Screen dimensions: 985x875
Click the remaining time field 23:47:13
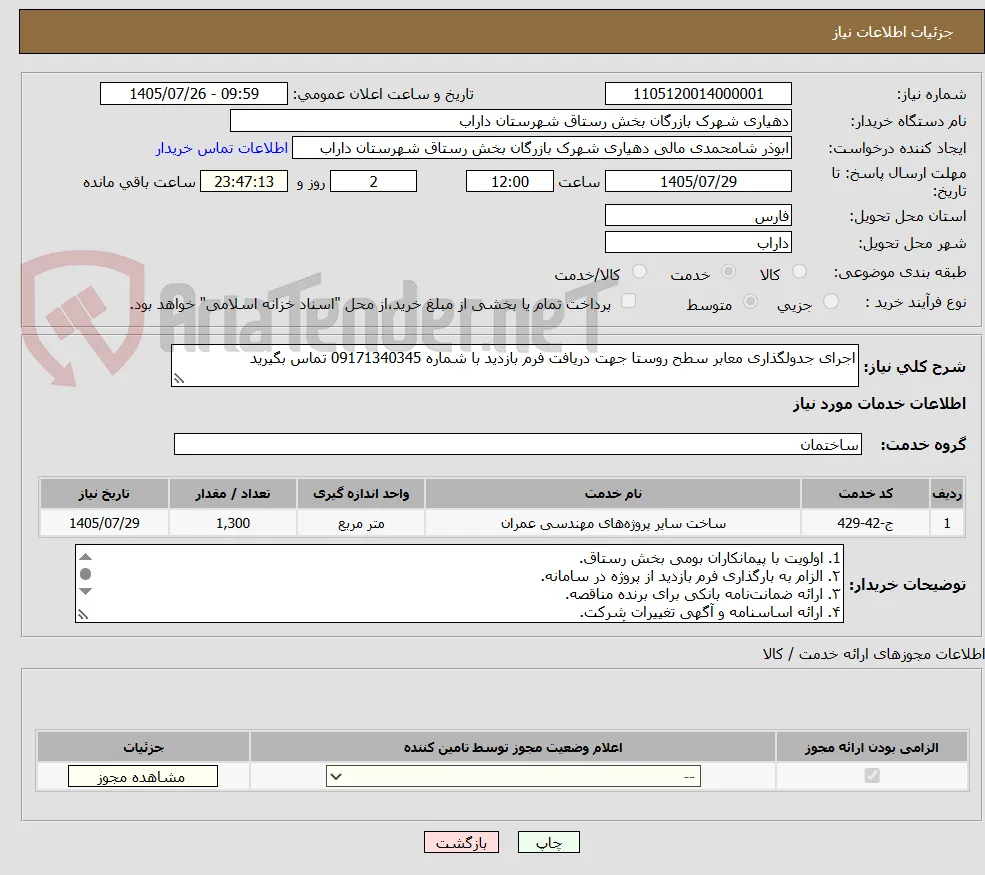244,182
